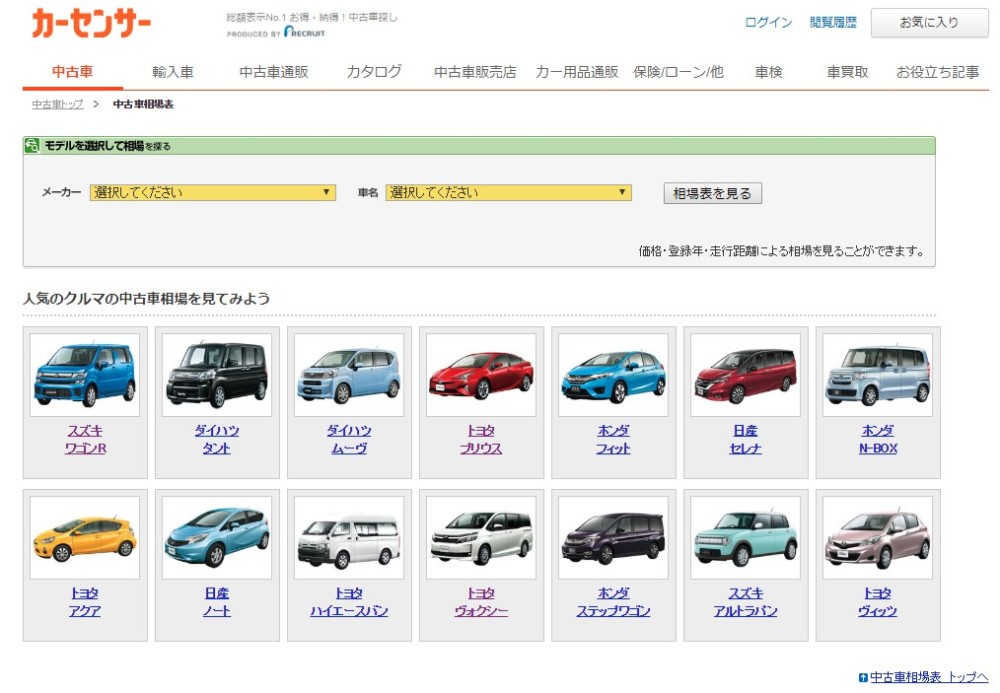Image resolution: width=1000 pixels, height=693 pixels.
Task: Click the Honda Step Wagon car image
Action: click(x=613, y=537)
